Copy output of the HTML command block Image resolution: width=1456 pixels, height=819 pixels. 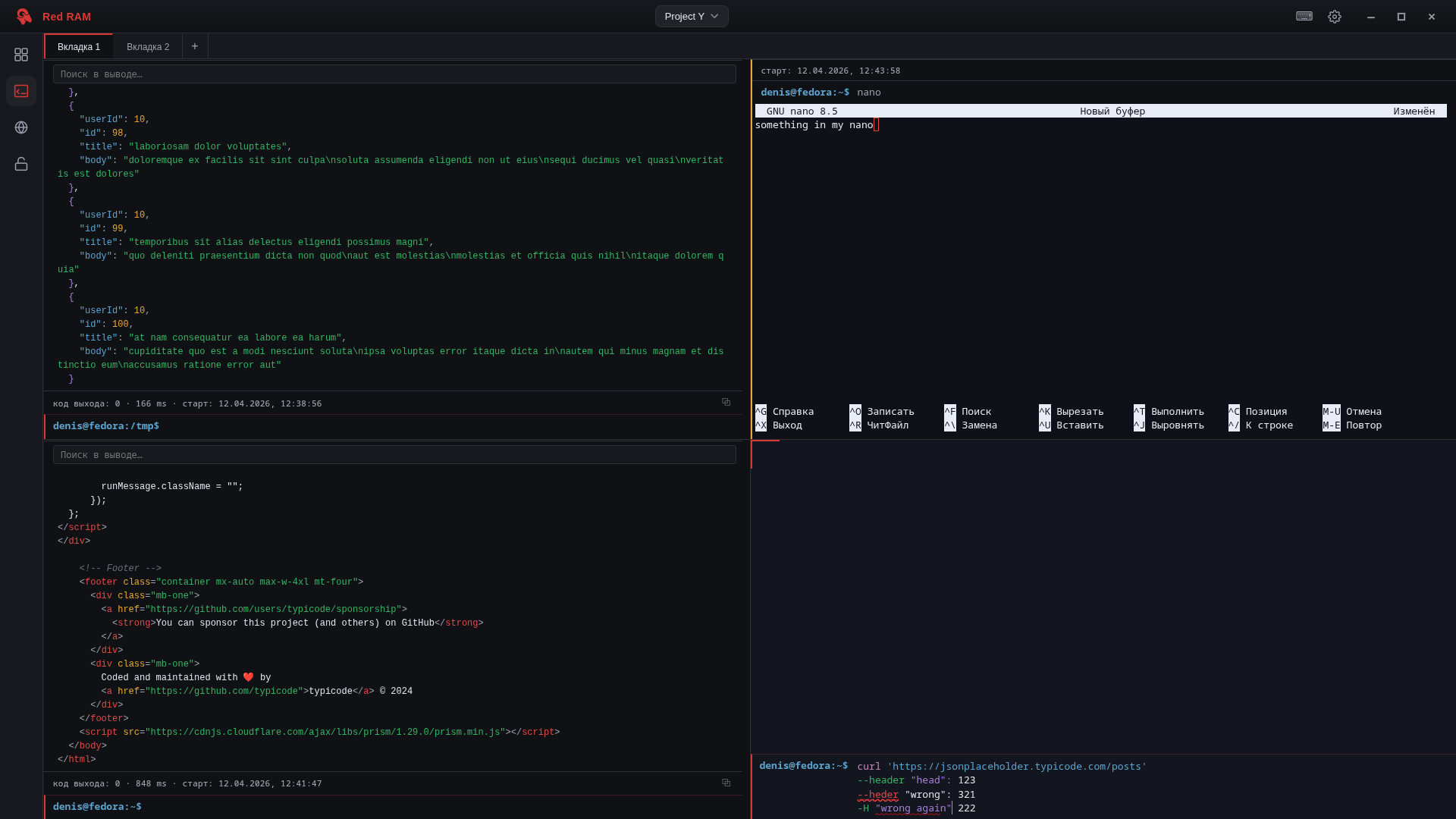[x=726, y=783]
